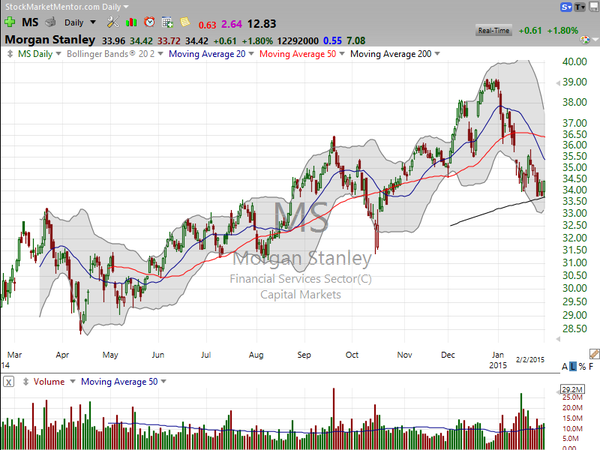This screenshot has width=600, height=450.
Task: Click the save layout icon at top right
Action: tap(594, 7)
